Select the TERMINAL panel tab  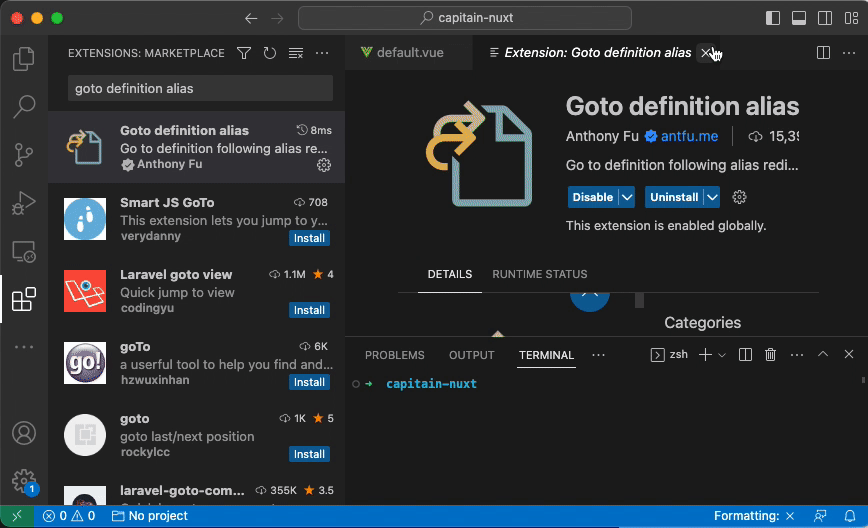tap(546, 355)
